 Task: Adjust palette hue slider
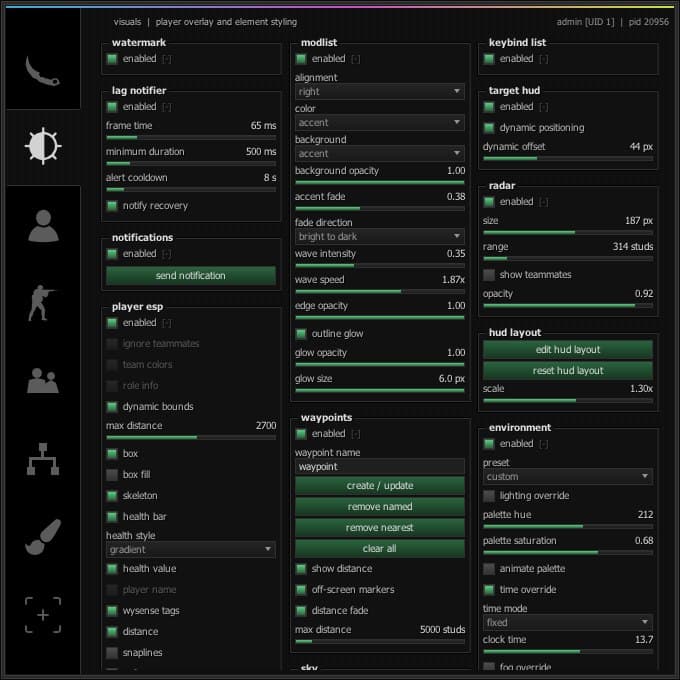coord(568,526)
